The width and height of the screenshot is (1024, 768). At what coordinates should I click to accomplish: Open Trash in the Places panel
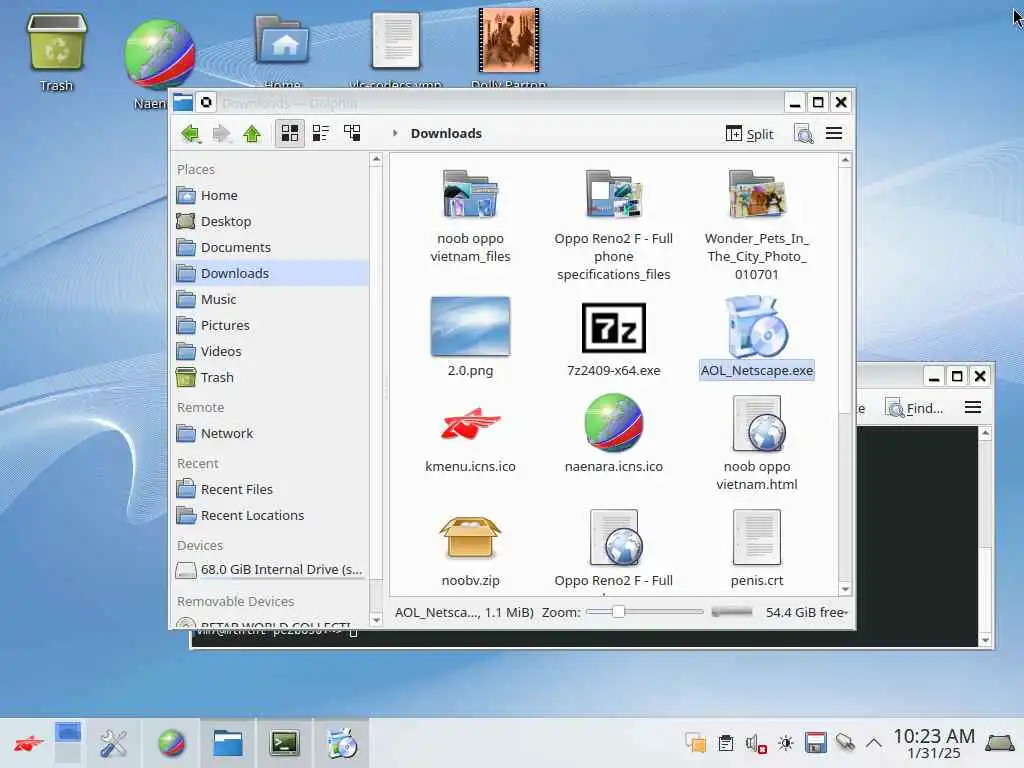click(x=271, y=377)
